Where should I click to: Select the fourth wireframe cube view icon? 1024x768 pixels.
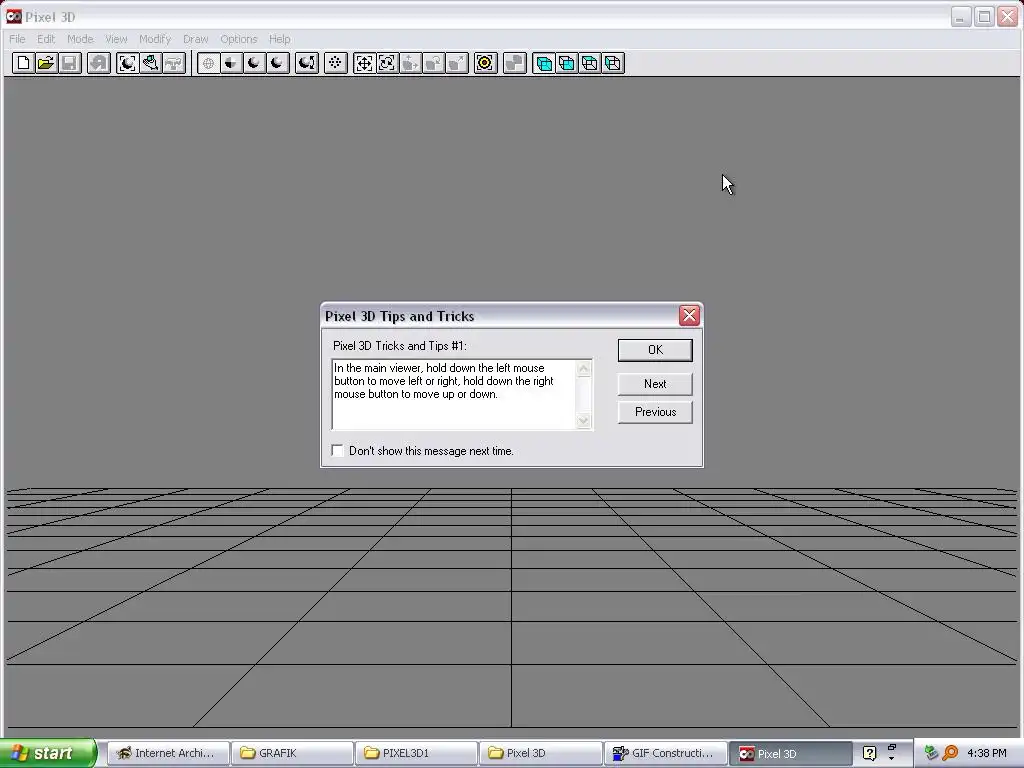[613, 63]
